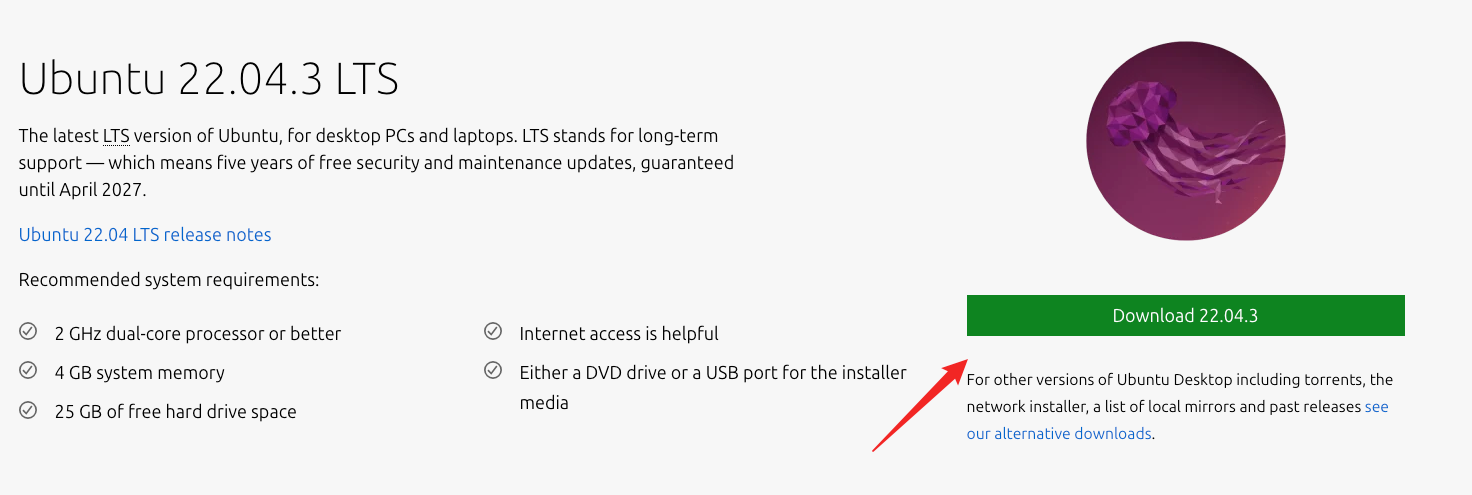Click the checkmark icon beside 2 GHz processor
The width and height of the screenshot is (1472, 495).
pos(28,332)
